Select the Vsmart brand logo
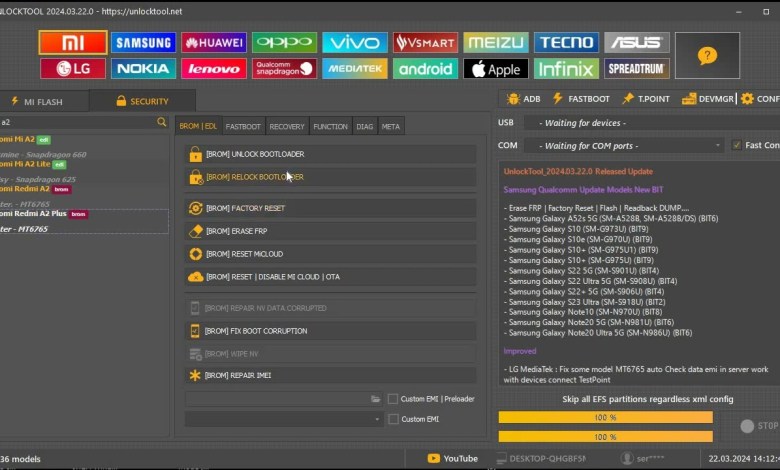780x470 pixels. click(425, 42)
